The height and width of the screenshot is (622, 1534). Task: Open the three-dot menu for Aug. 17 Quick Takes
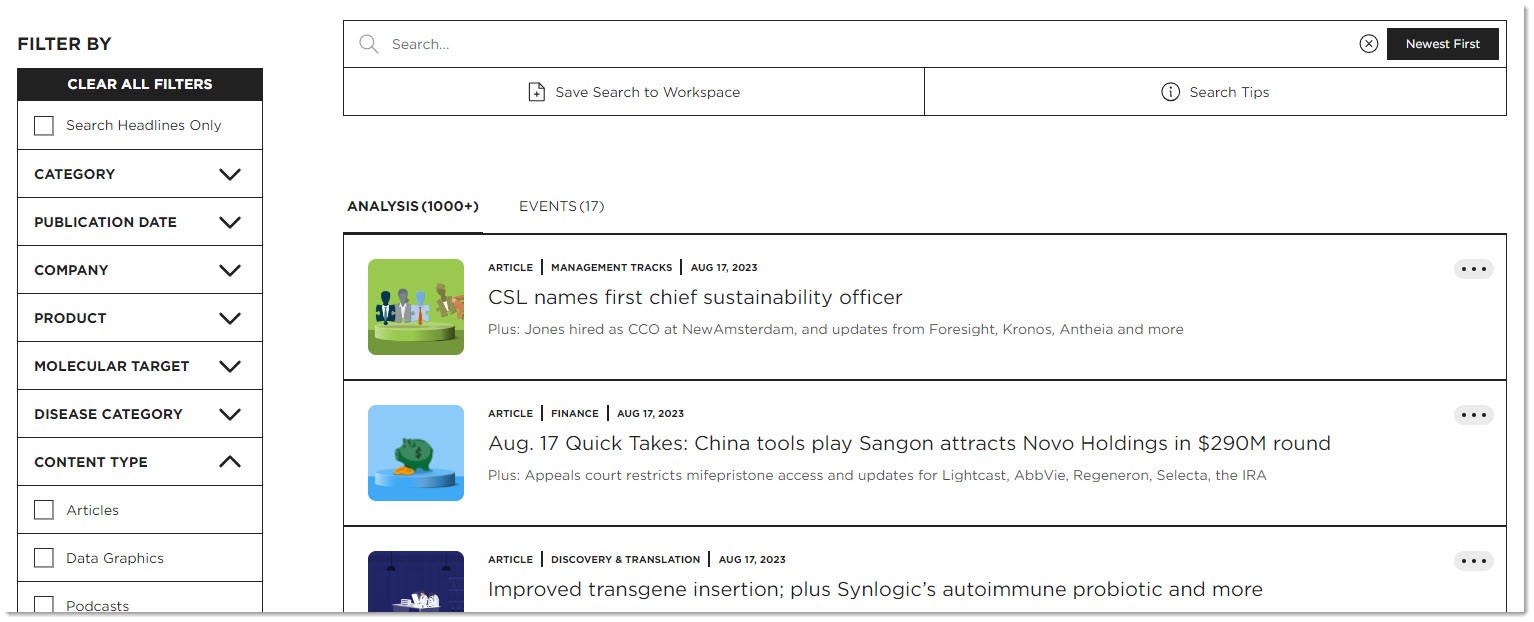(1474, 415)
